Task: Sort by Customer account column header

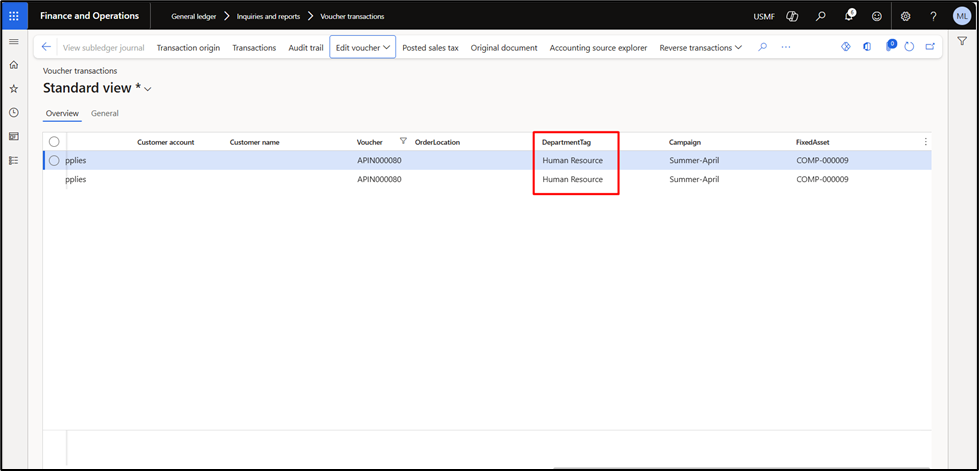Action: coord(165,142)
